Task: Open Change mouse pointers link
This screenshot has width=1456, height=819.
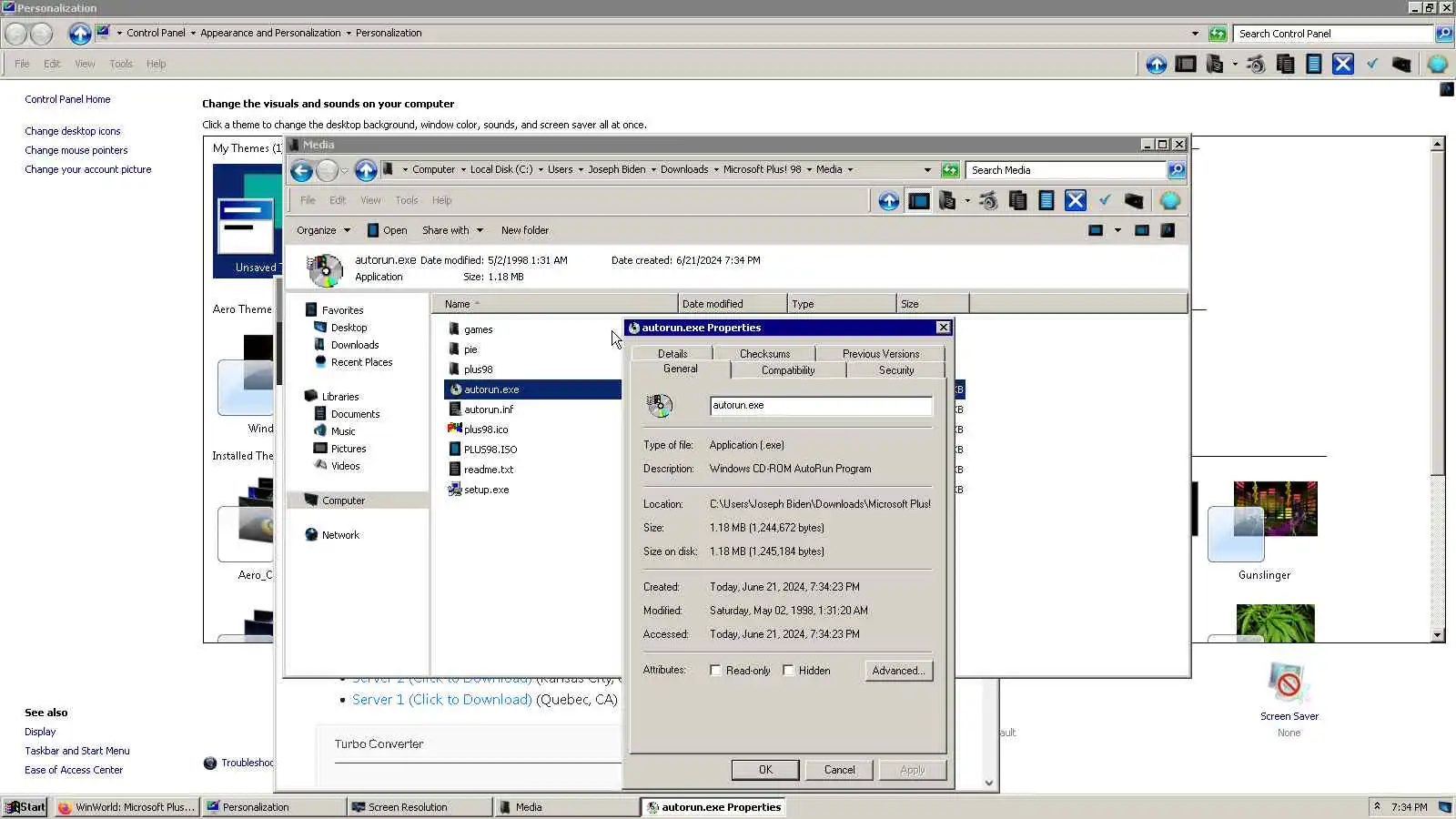Action: pos(76,150)
